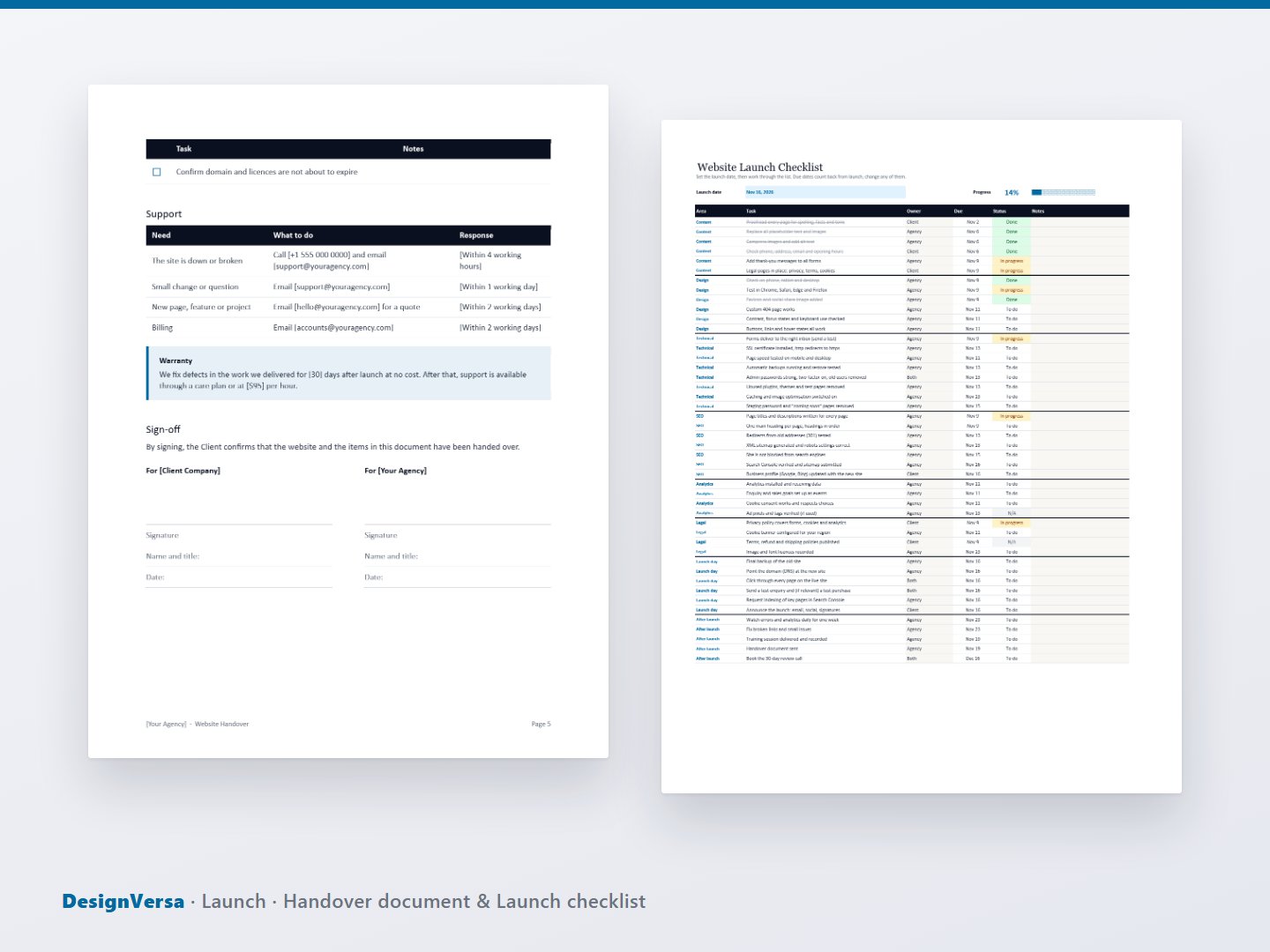Click 'Handover document & Launch checklist' caption text
The width and height of the screenshot is (1270, 952).
(x=465, y=902)
